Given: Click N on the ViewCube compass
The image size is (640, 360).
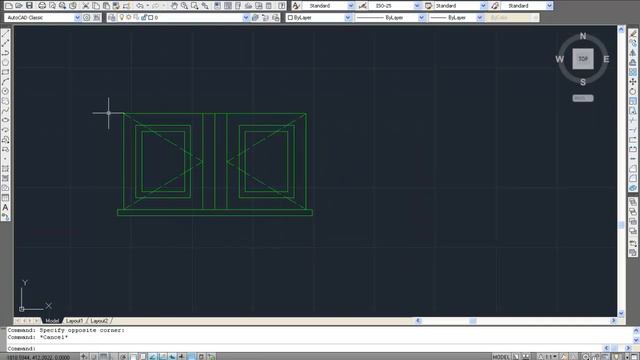Looking at the screenshot, I should [x=583, y=36].
